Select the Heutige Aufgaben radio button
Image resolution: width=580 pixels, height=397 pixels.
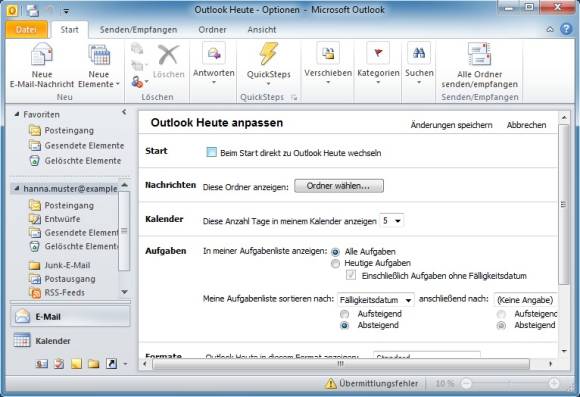click(x=335, y=263)
